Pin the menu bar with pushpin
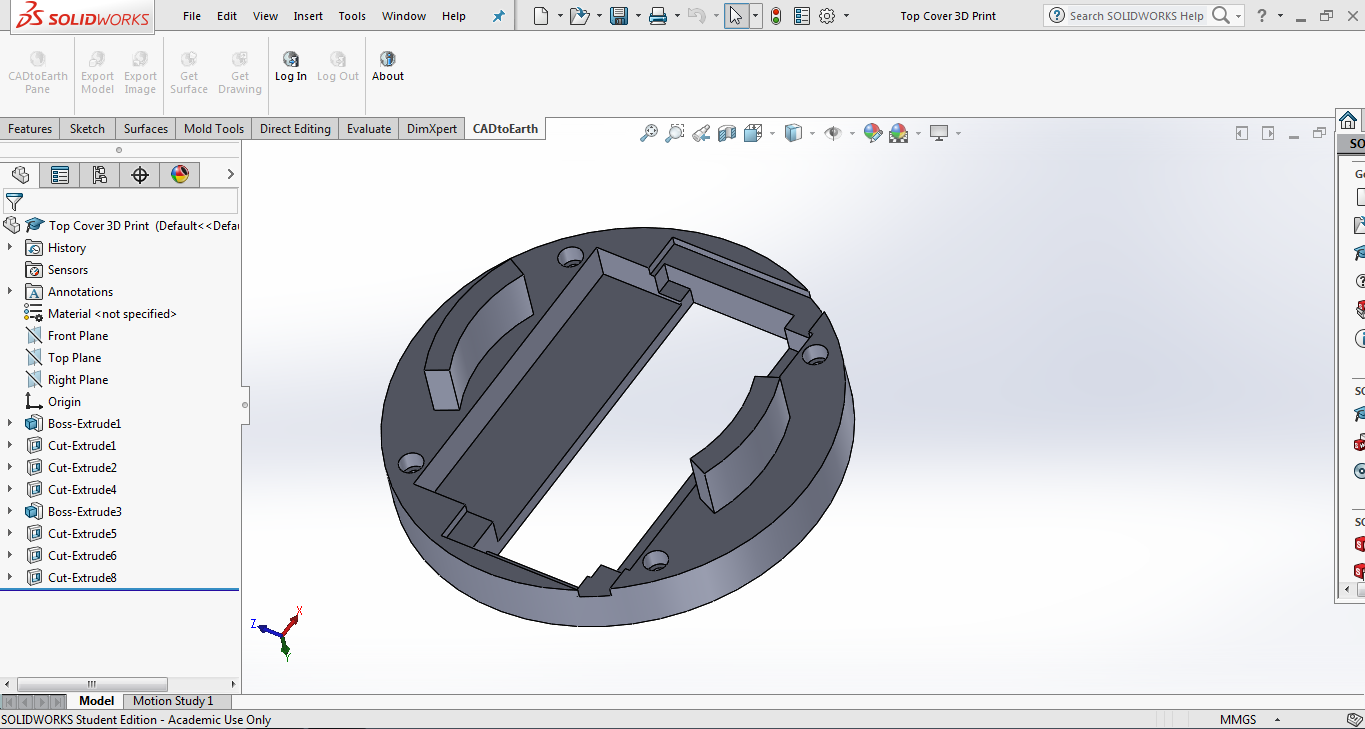This screenshot has width=1365, height=729. coord(499,16)
